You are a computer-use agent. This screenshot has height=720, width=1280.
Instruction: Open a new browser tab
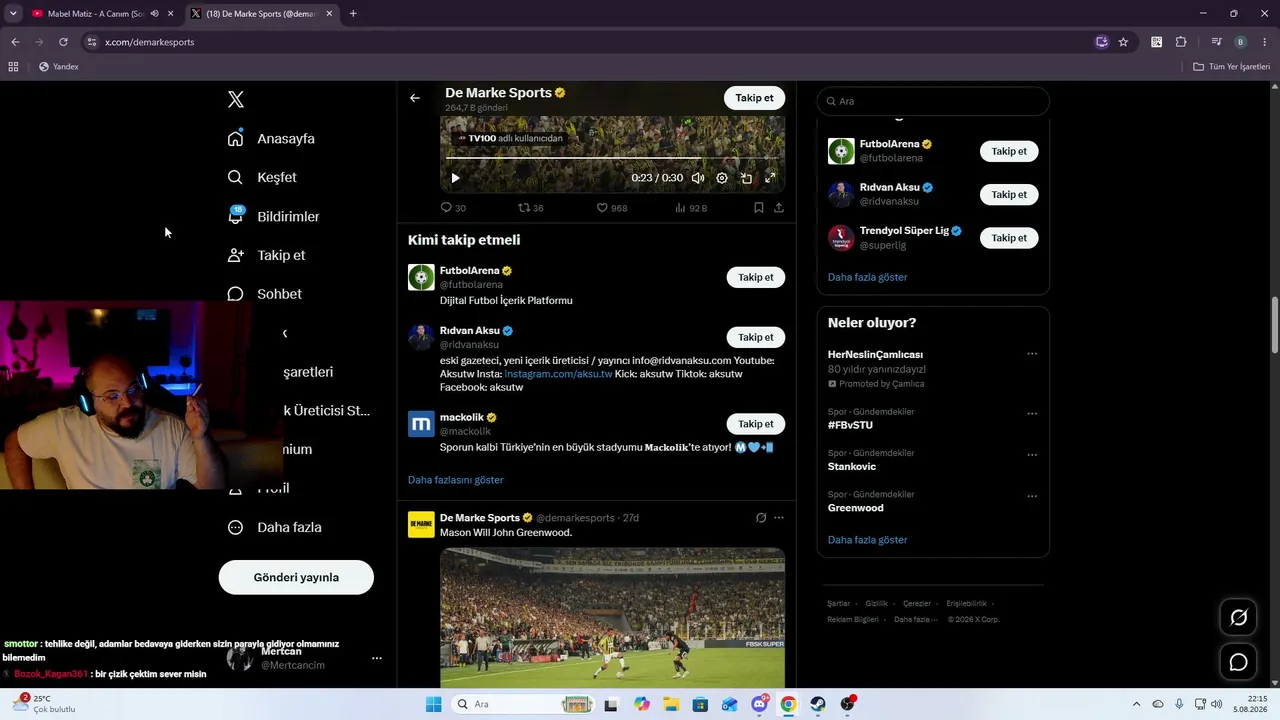click(x=353, y=14)
